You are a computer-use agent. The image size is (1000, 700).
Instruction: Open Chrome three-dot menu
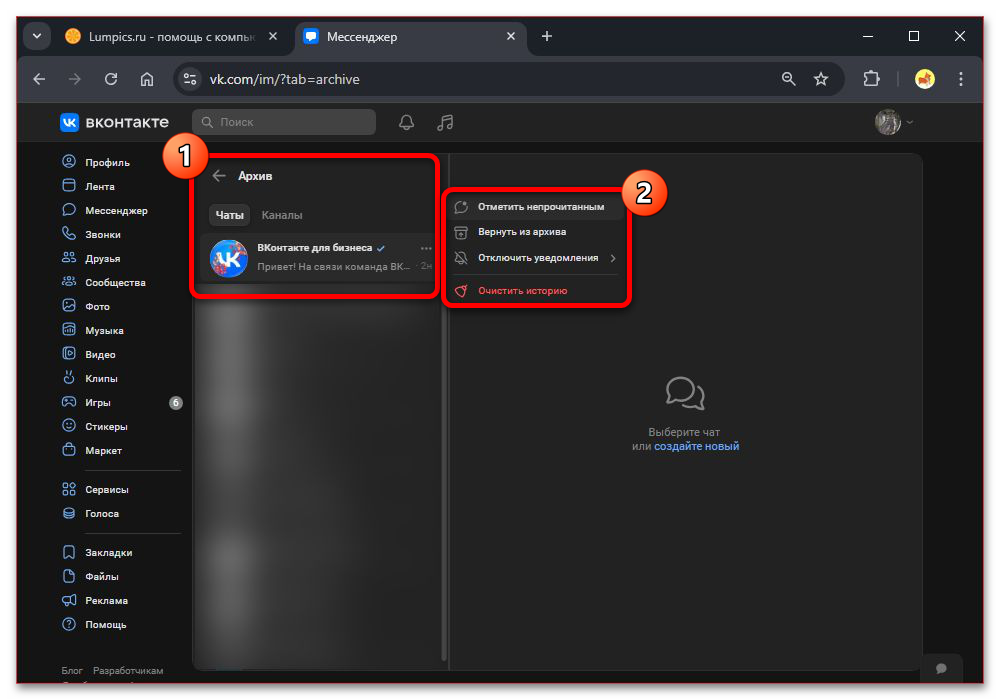pyautogui.click(x=961, y=79)
